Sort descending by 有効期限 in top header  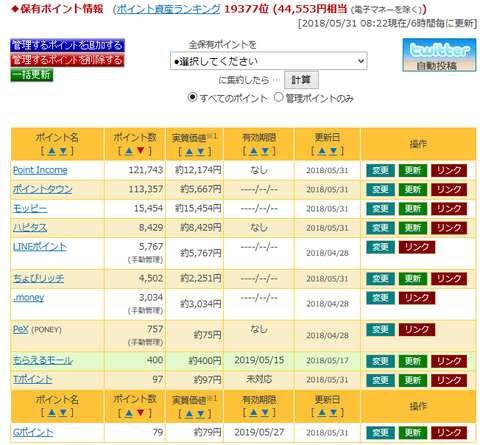click(x=265, y=151)
